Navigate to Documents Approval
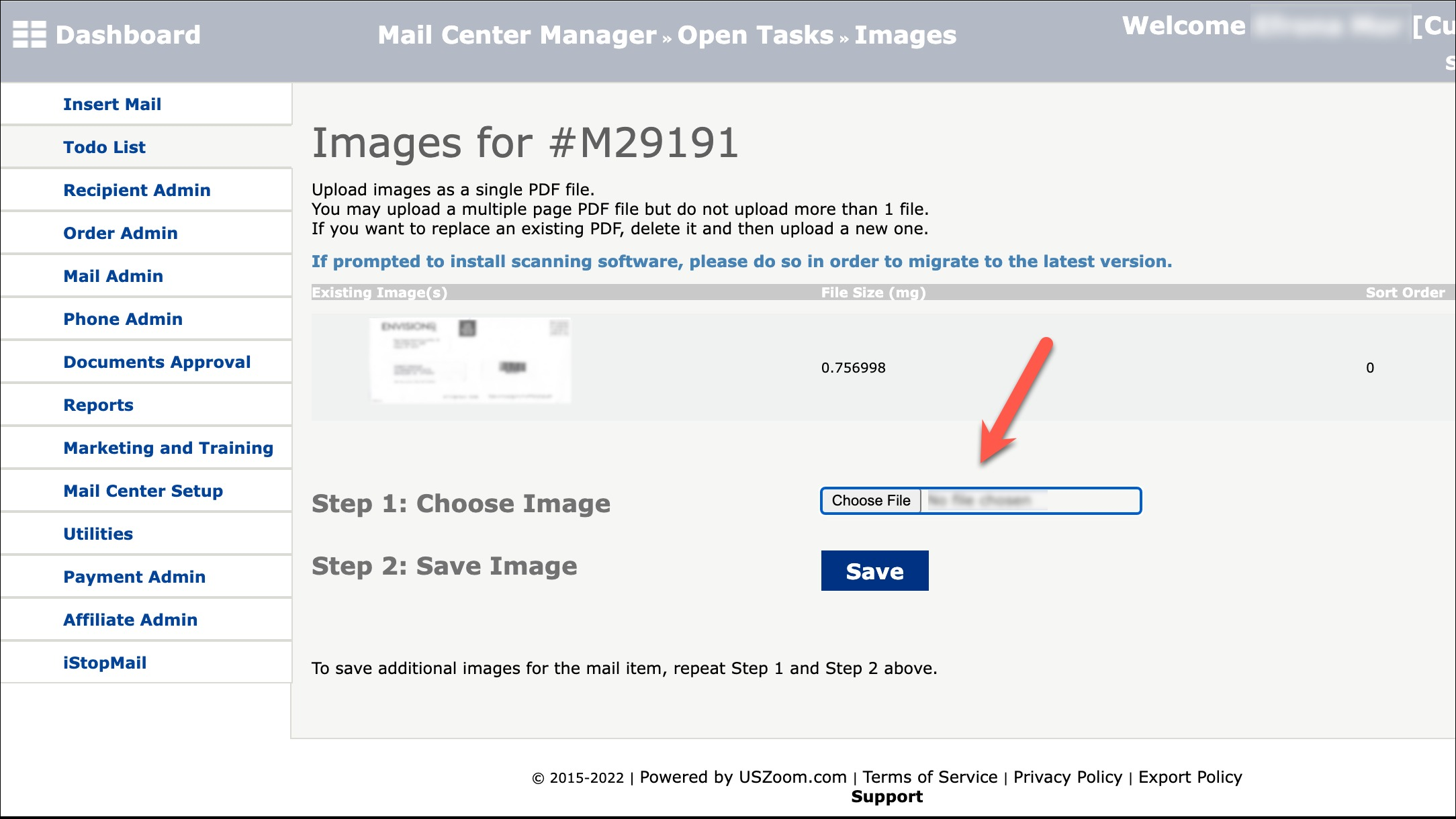Image resolution: width=1456 pixels, height=819 pixels. click(x=156, y=362)
